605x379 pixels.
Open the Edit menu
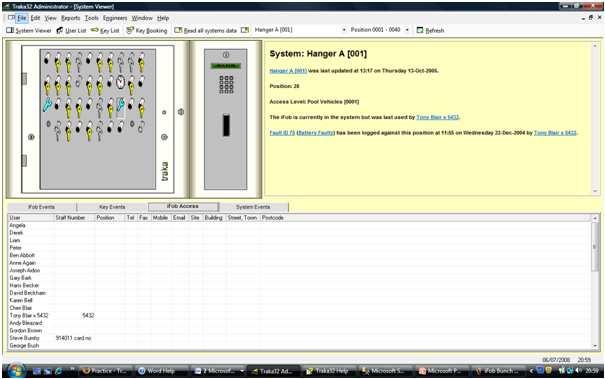(35, 18)
